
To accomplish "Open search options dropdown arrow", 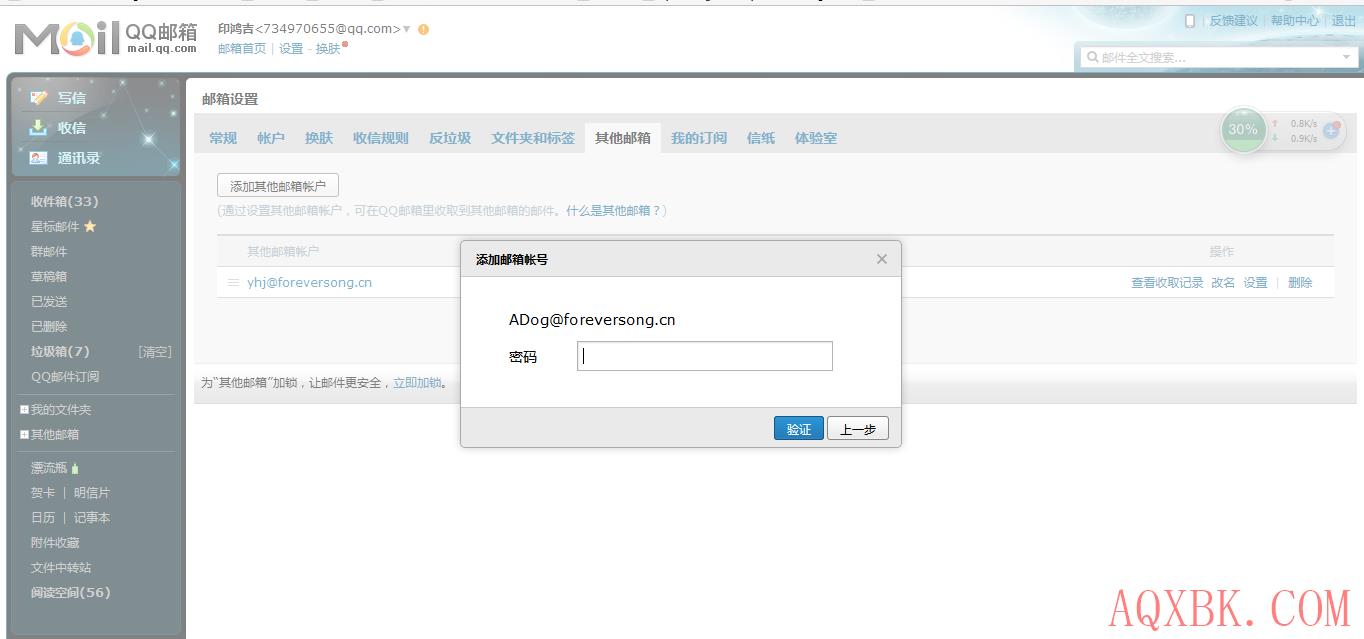I will 1345,57.
